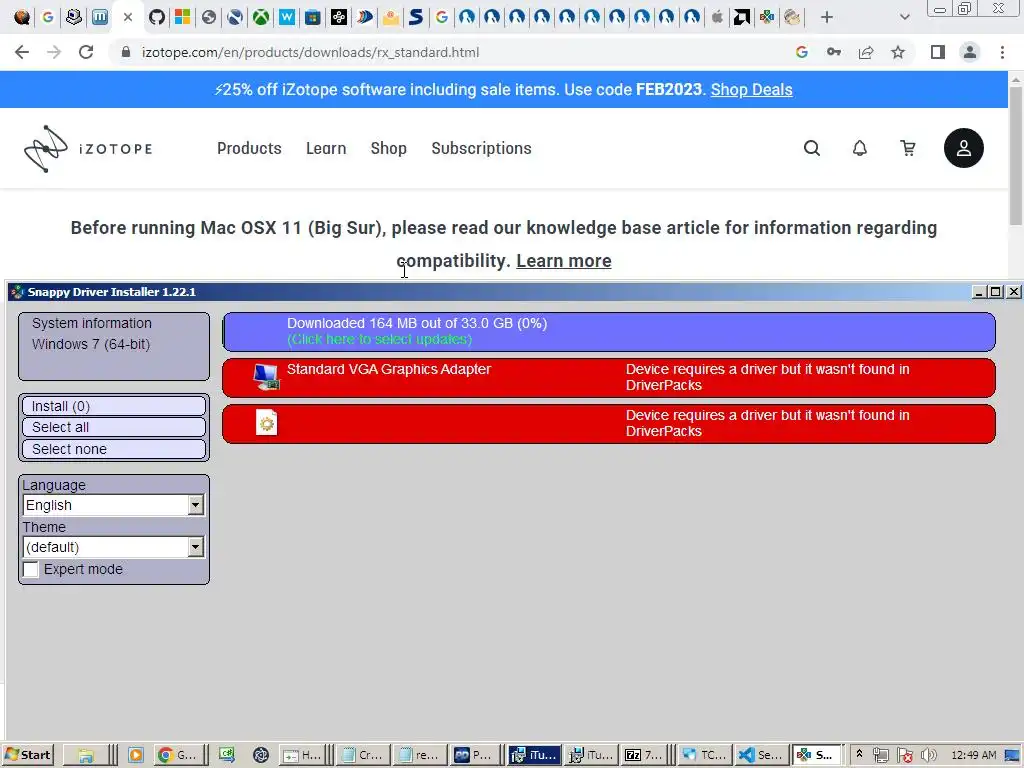Select the unnamed device driver row
The width and height of the screenshot is (1024, 768).
tap(609, 423)
